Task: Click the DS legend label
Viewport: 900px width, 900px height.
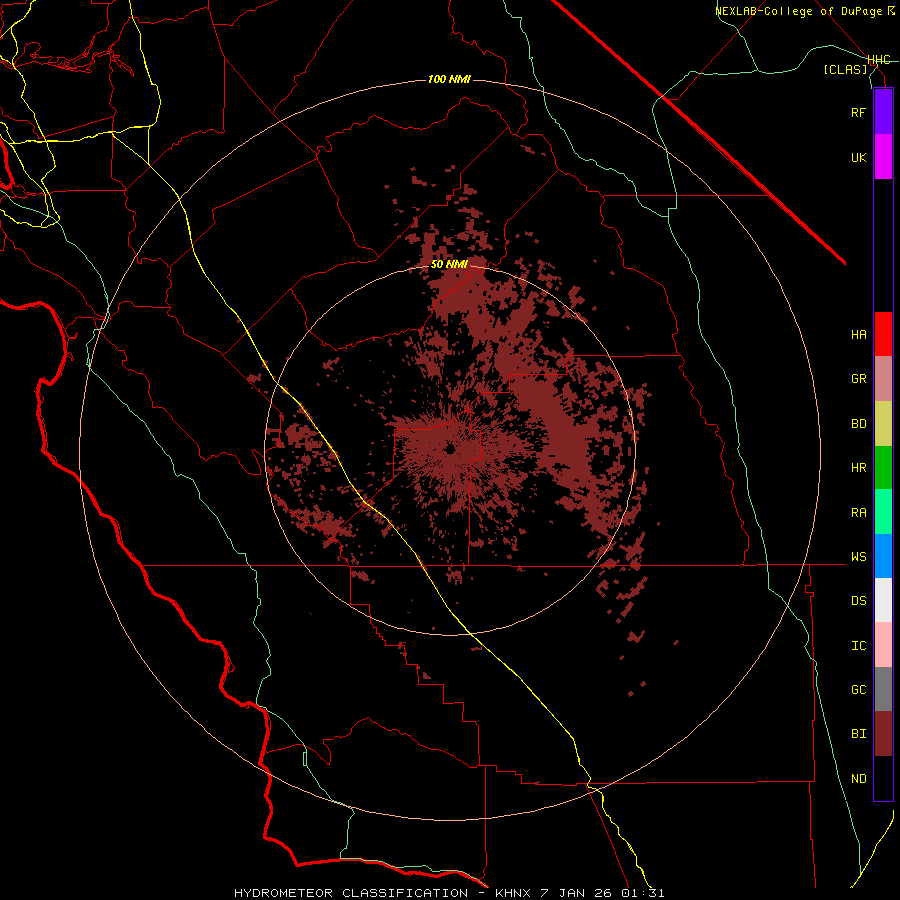Action: 858,601
